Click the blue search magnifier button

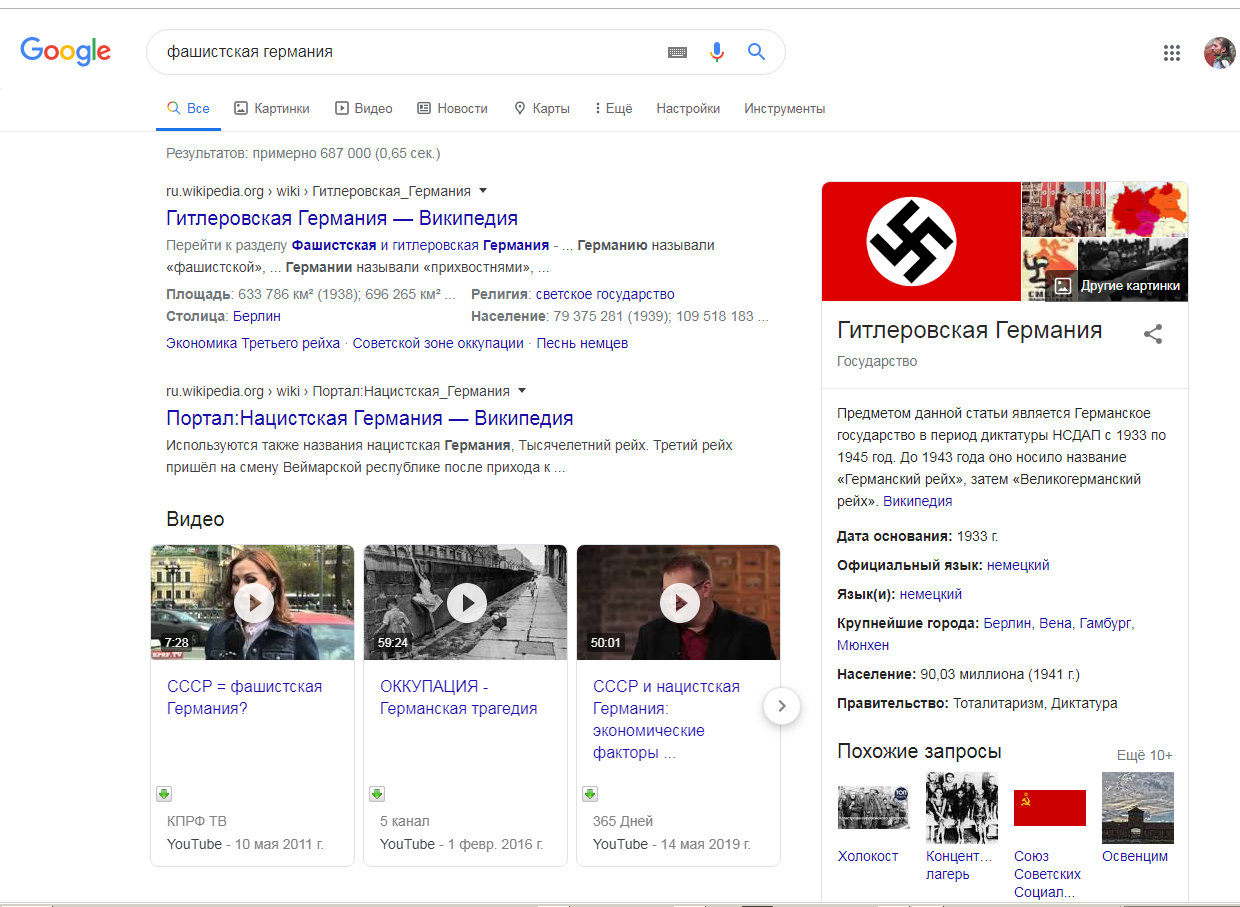[x=756, y=52]
